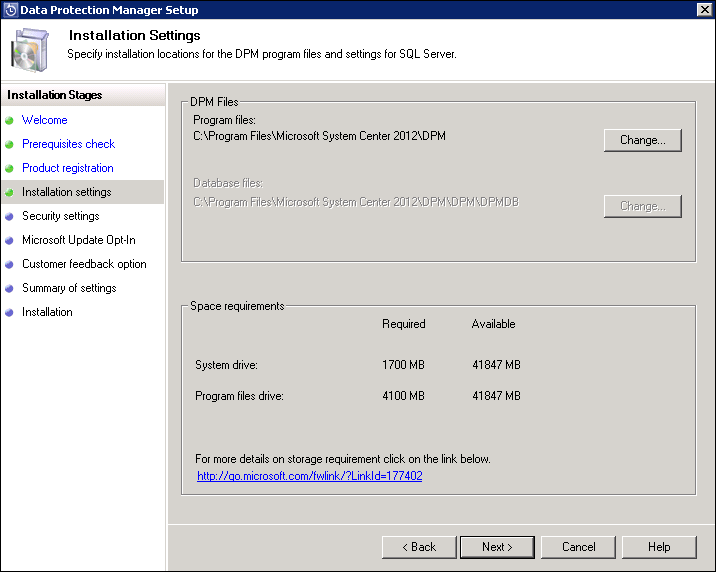
Task: Select the final Installation stage
Action: tap(47, 312)
